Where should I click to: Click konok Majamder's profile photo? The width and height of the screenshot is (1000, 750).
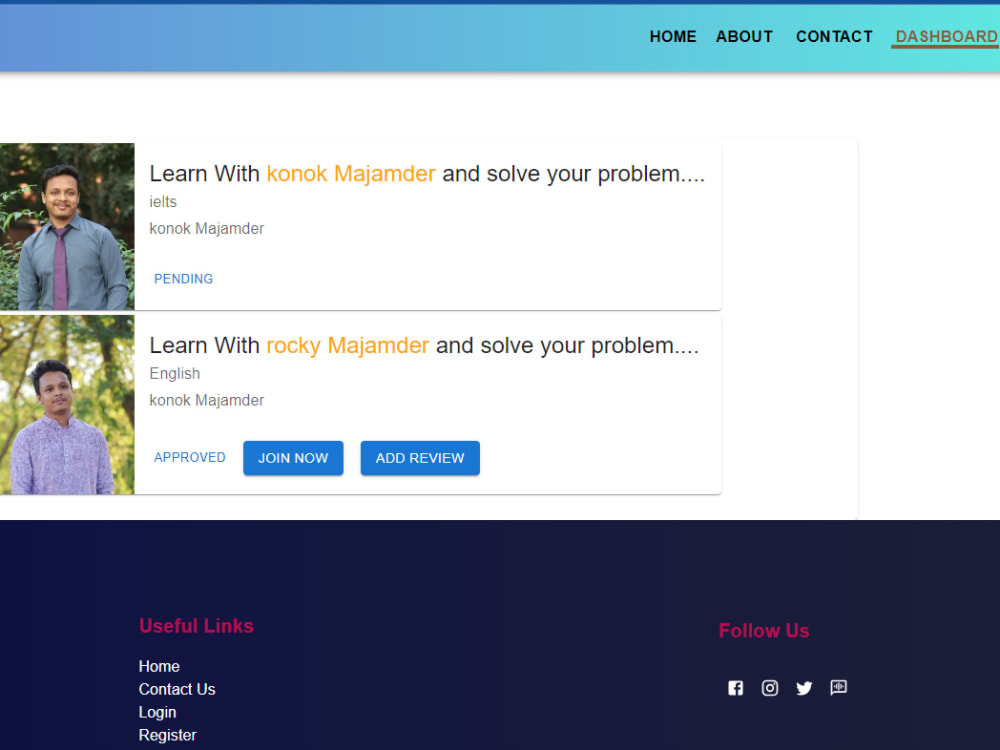[66, 226]
